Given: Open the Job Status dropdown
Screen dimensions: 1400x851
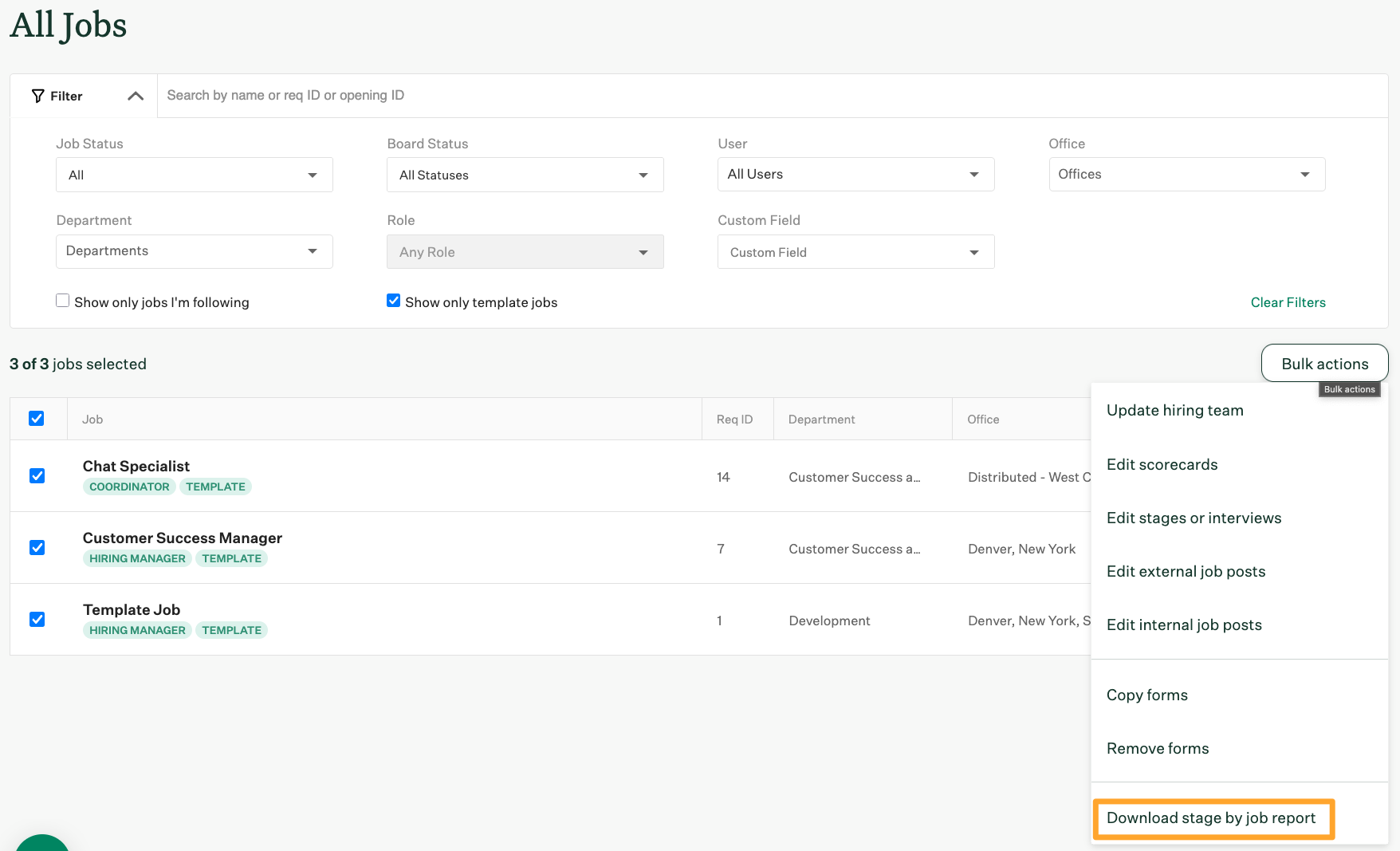Looking at the screenshot, I should pos(194,175).
